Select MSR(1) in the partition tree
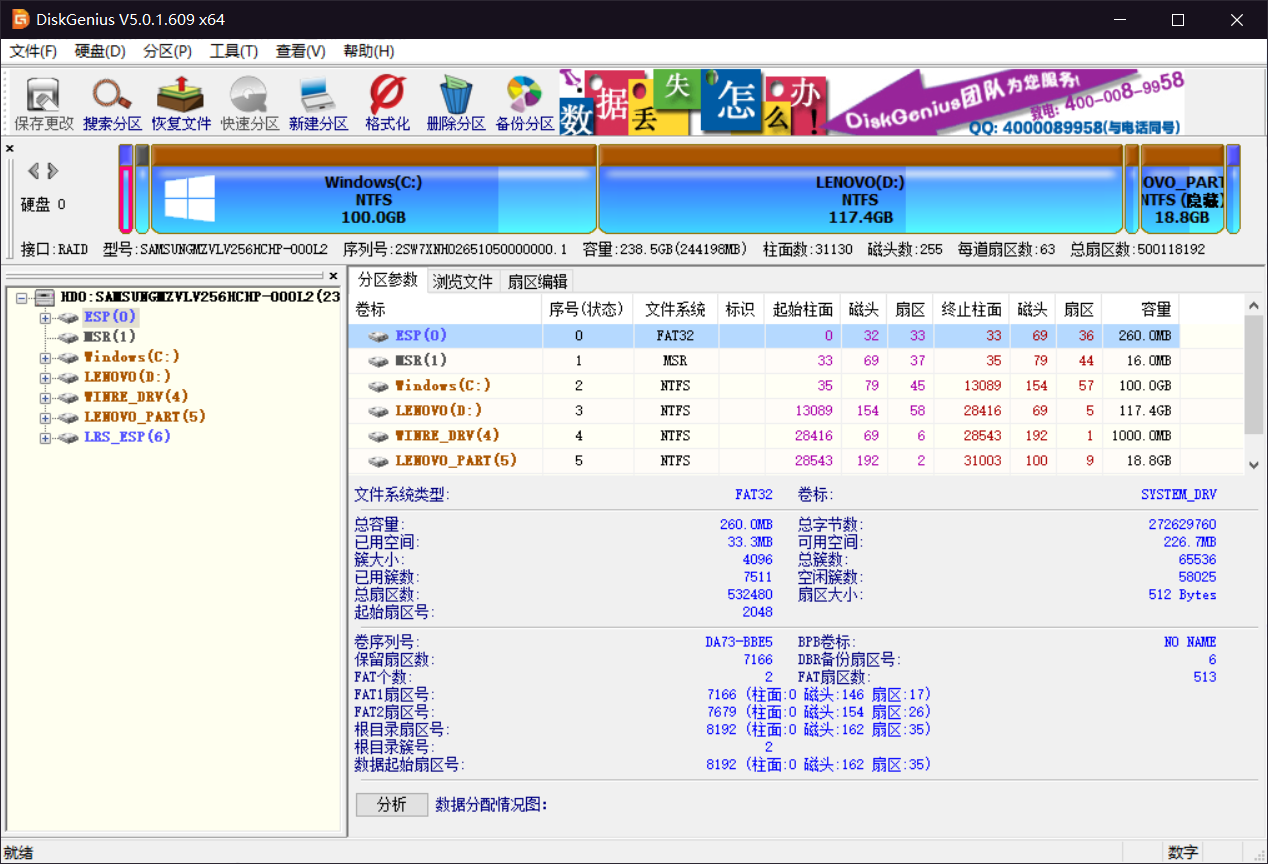The height and width of the screenshot is (864, 1268). pyautogui.click(x=110, y=337)
